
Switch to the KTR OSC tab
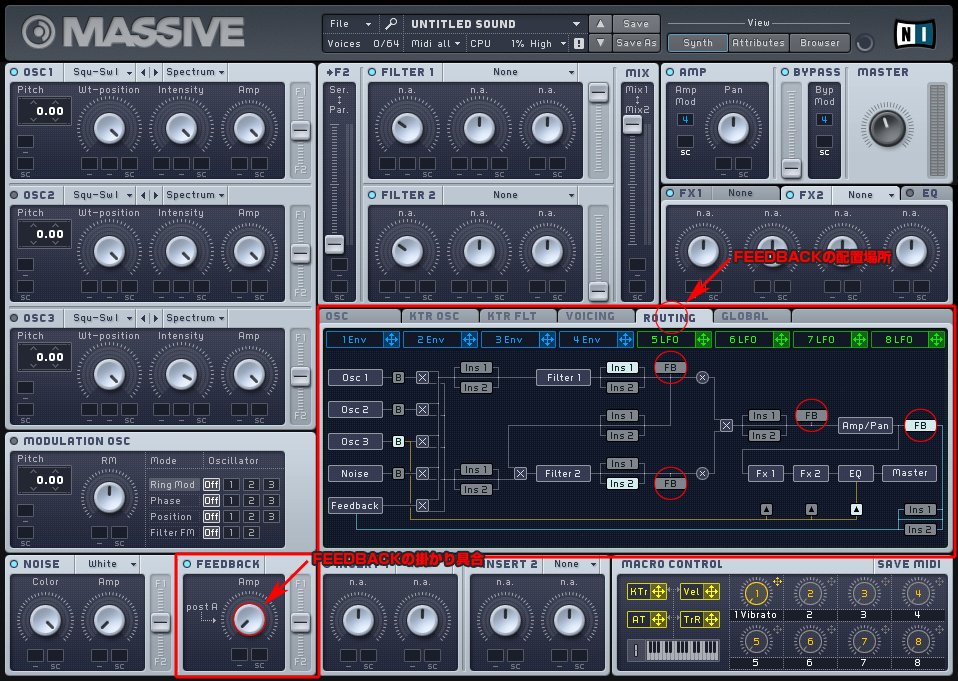coord(440,316)
